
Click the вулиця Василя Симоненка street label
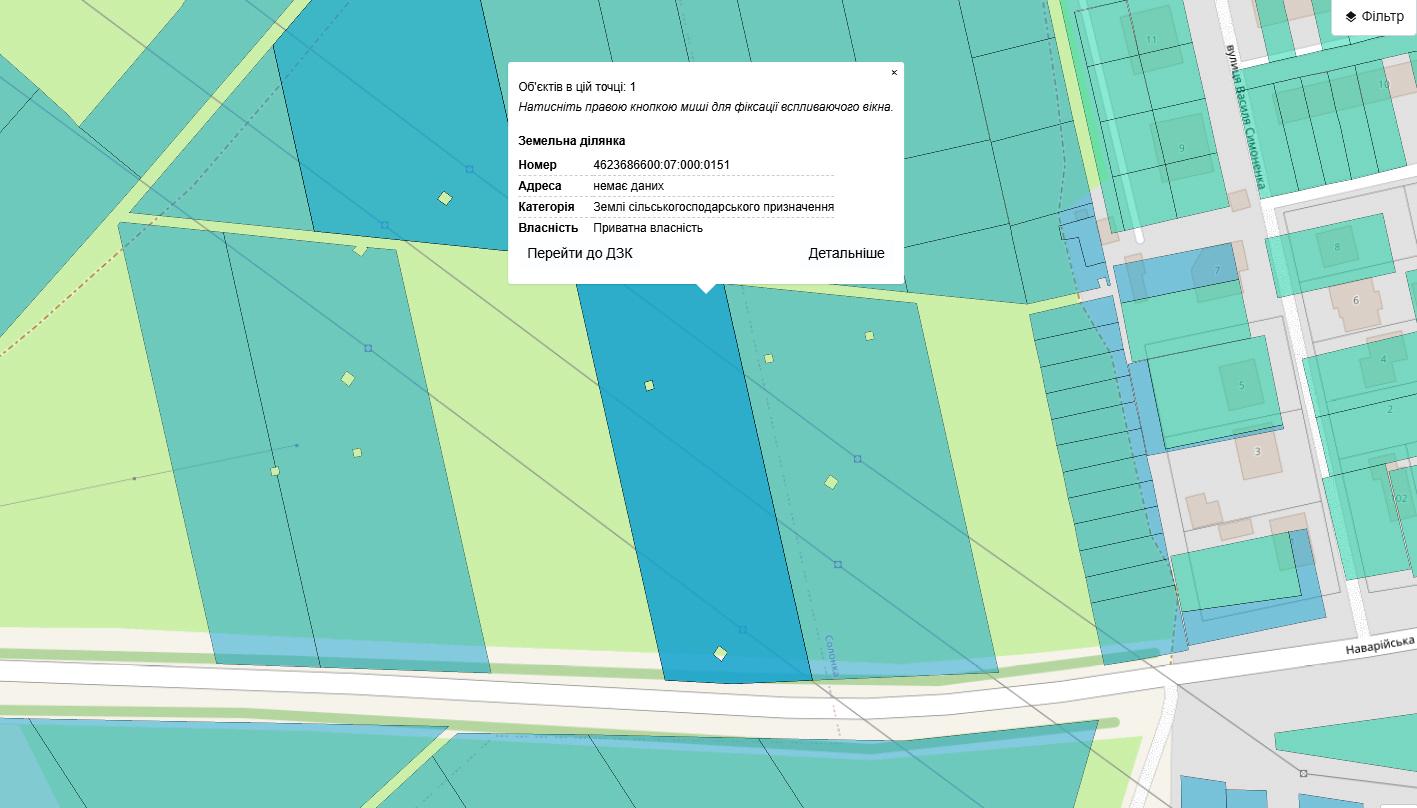(x=1247, y=117)
